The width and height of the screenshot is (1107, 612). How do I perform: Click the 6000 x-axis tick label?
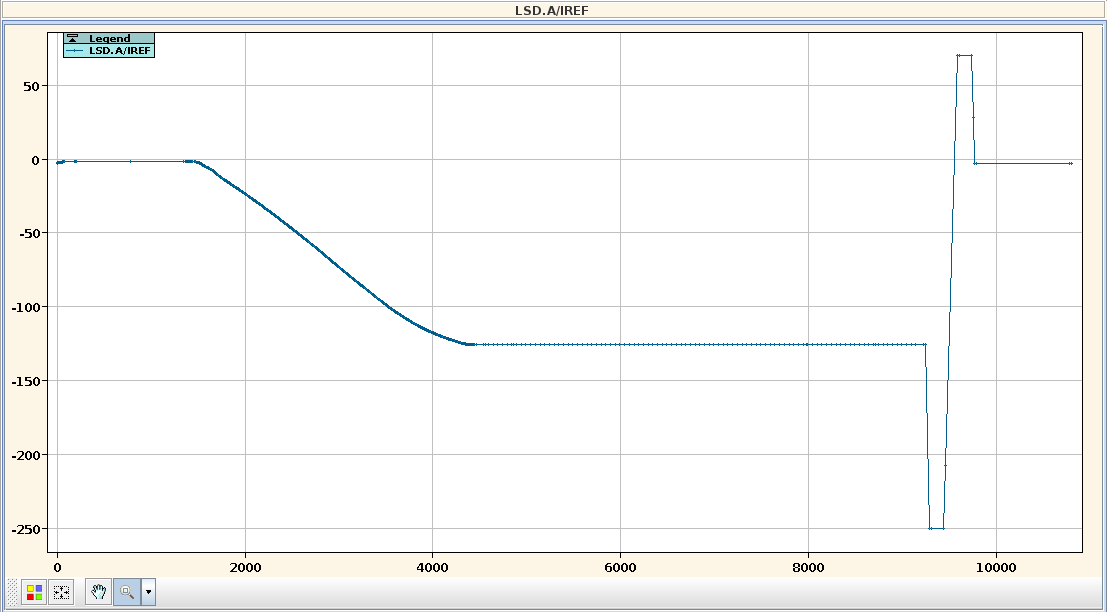pyautogui.click(x=620, y=566)
